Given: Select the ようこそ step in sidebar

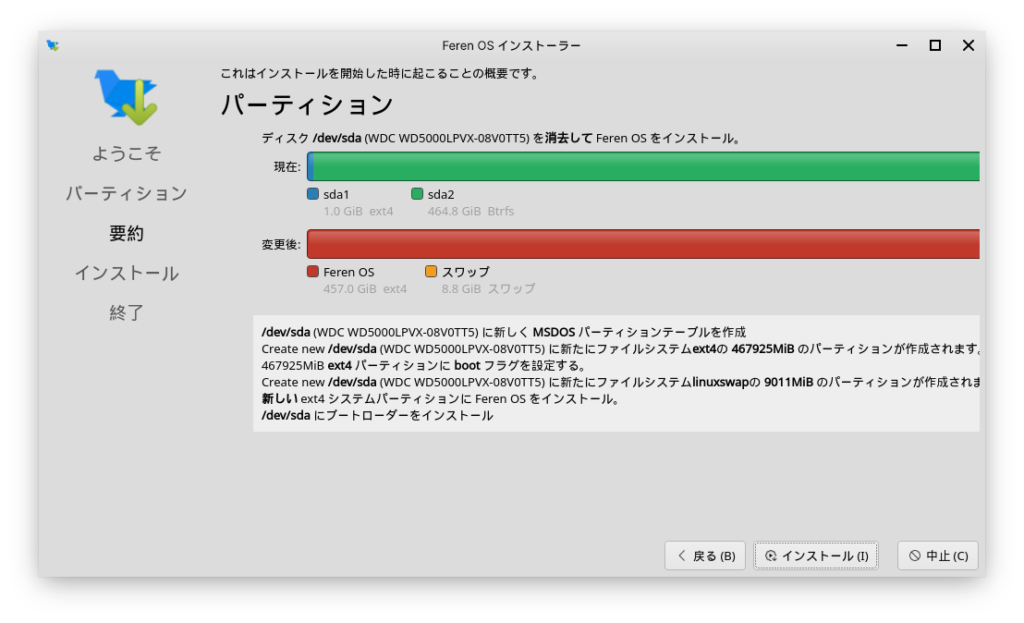Looking at the screenshot, I should (x=126, y=154).
